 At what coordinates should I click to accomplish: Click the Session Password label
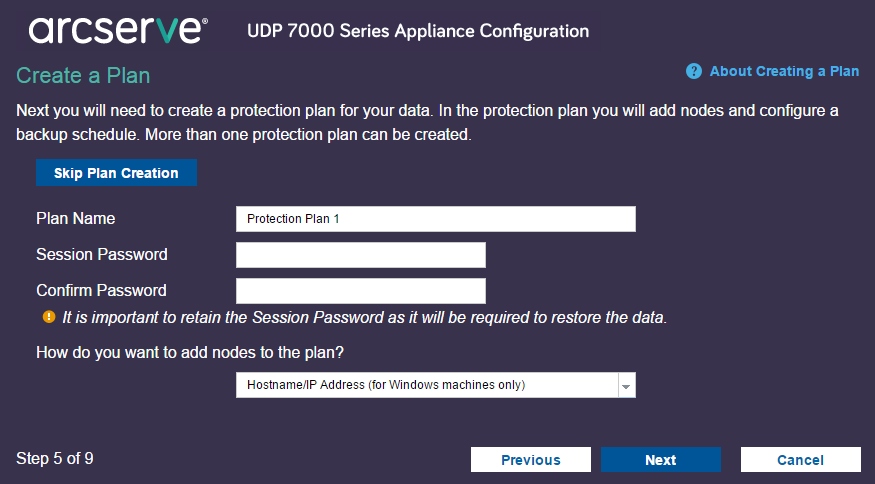(102, 254)
